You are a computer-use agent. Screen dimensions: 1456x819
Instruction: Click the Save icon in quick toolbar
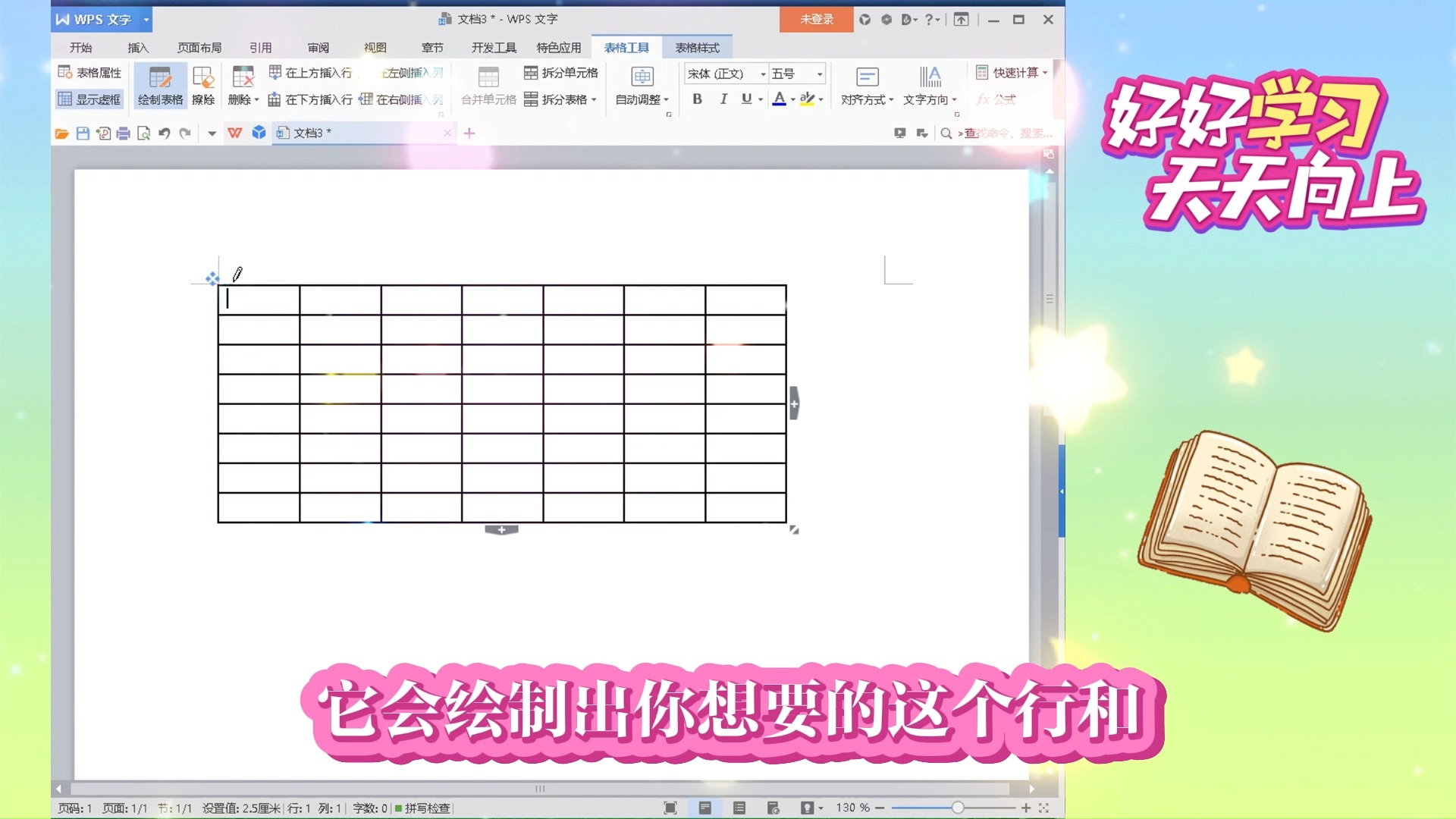click(x=83, y=133)
